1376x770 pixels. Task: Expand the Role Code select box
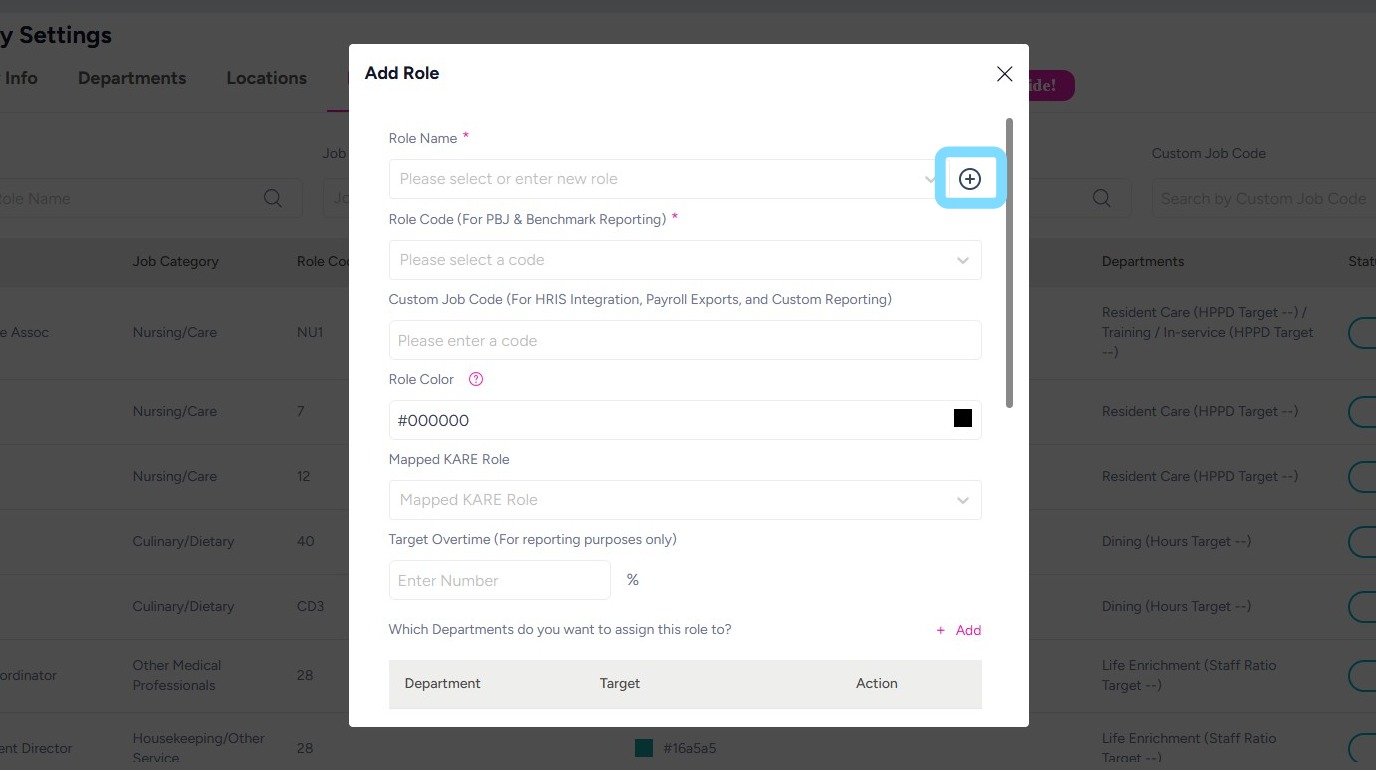point(684,260)
